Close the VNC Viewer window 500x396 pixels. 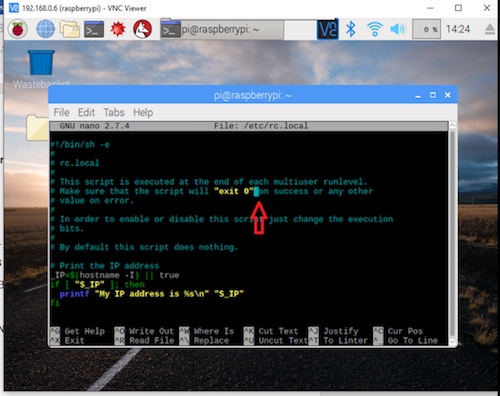pos(487,8)
